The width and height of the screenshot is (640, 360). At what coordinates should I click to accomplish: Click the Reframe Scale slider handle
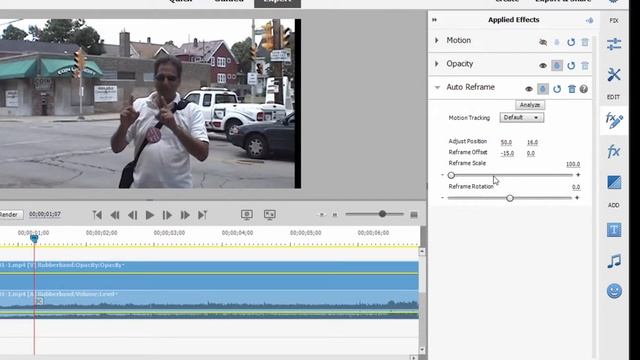(x=451, y=175)
